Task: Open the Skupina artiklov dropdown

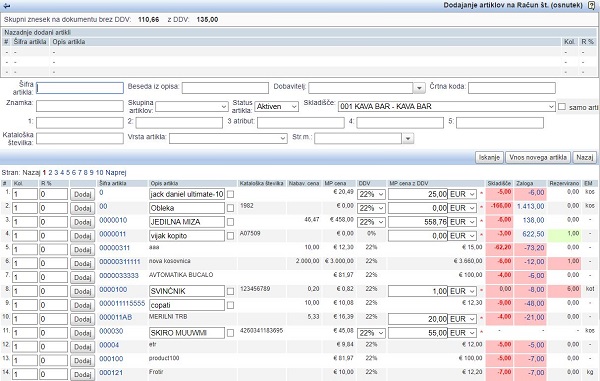Action: tap(192, 107)
